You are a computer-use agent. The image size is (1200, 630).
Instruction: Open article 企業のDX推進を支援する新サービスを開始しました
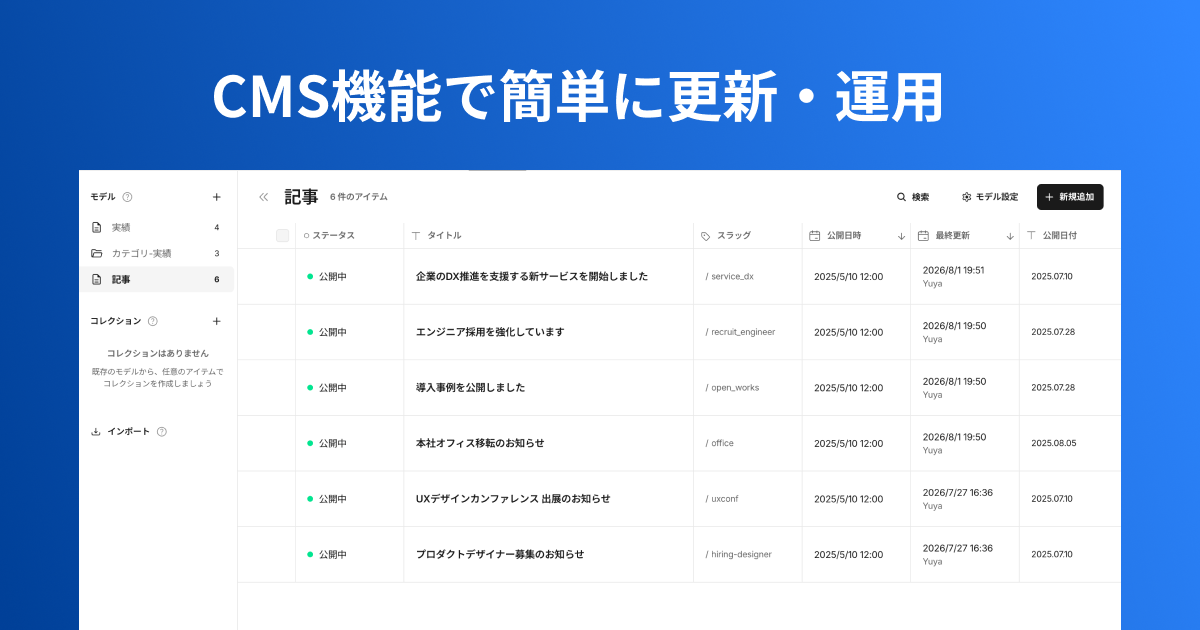point(532,276)
